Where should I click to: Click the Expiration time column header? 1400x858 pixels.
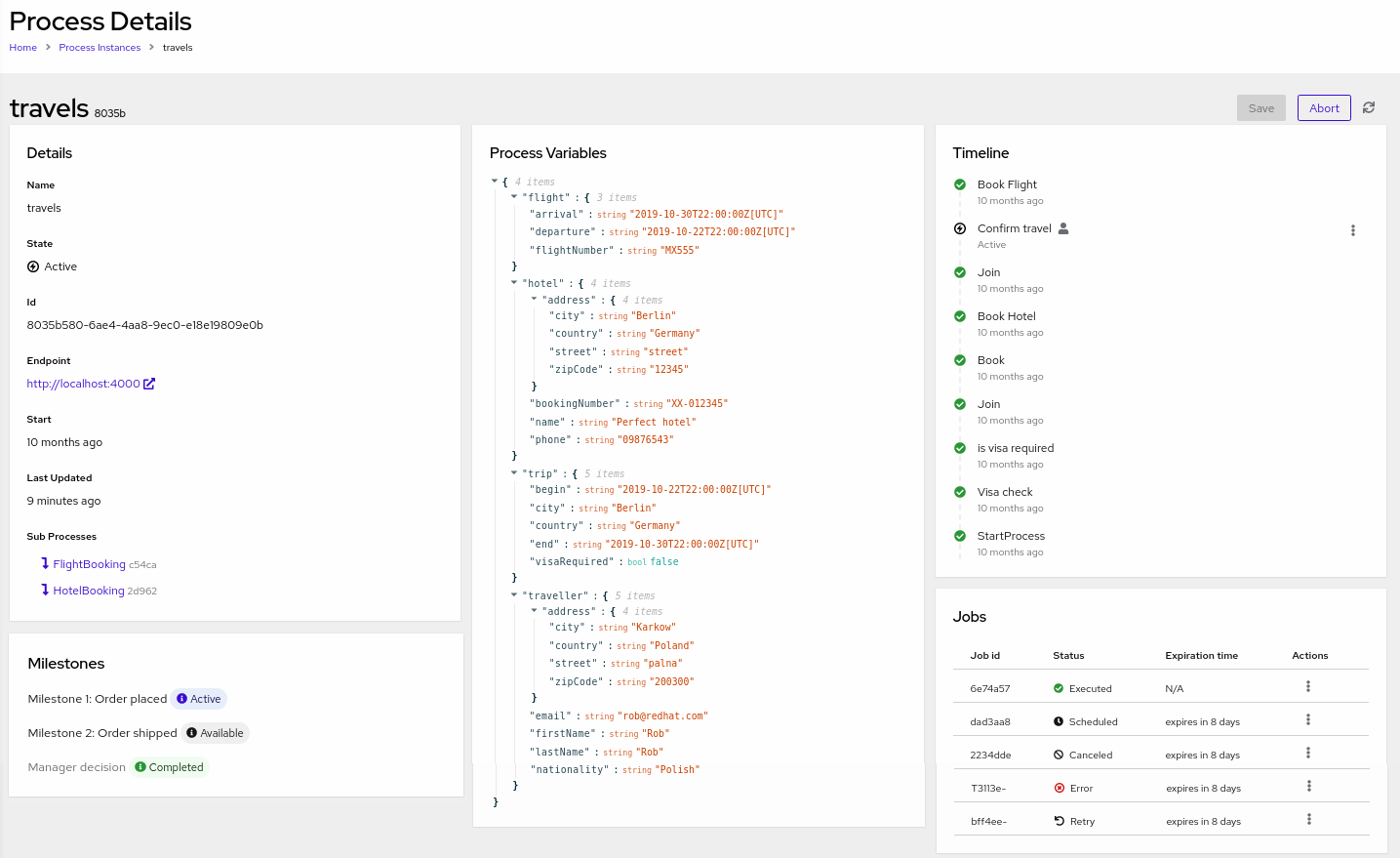click(1201, 656)
